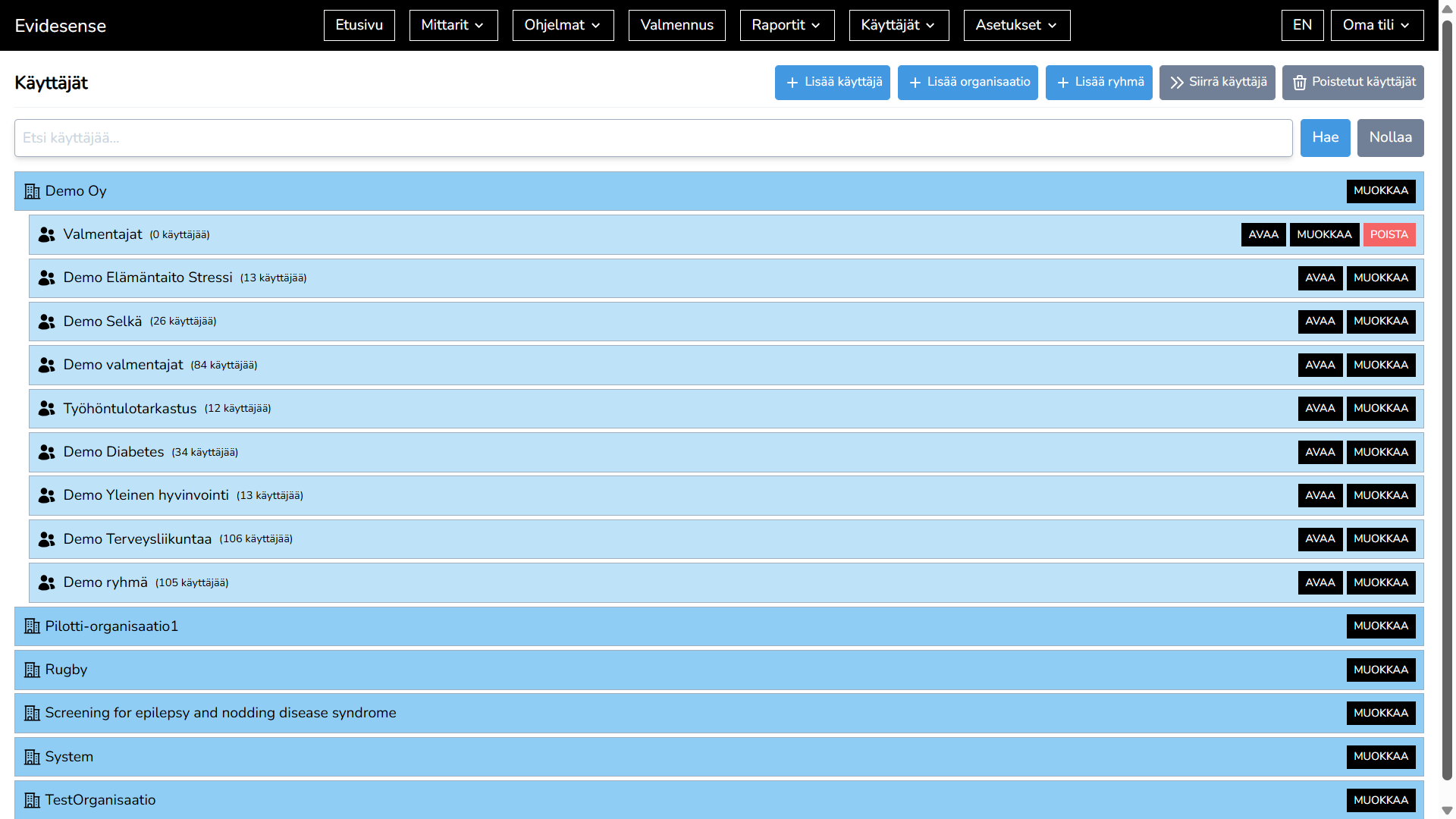Open Demo Selkä group with AVAA

[x=1319, y=322]
